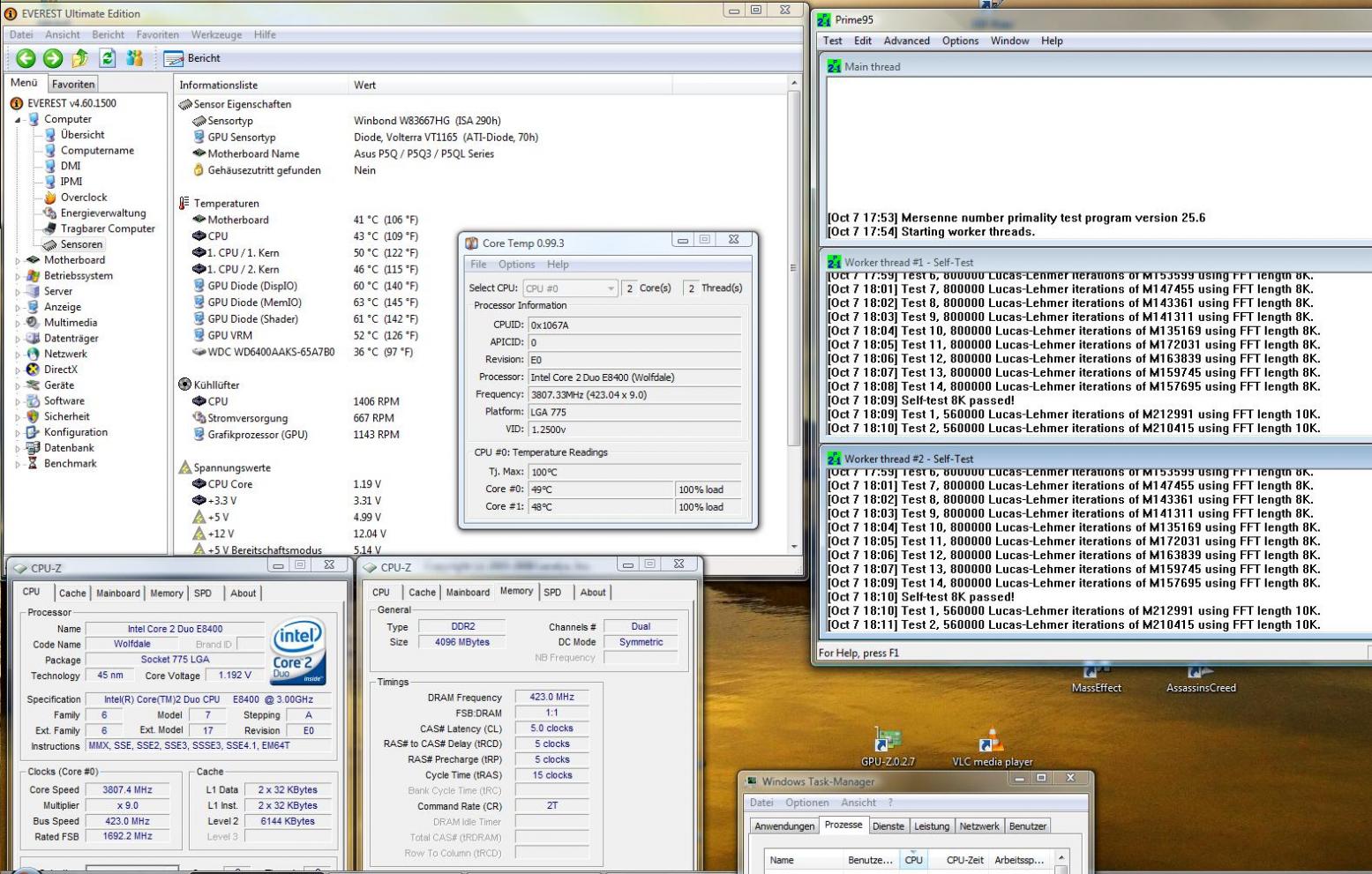Screen dimensions: 1372x874
Task: Click the Datenbank icon in the tree
Action: (x=33, y=448)
